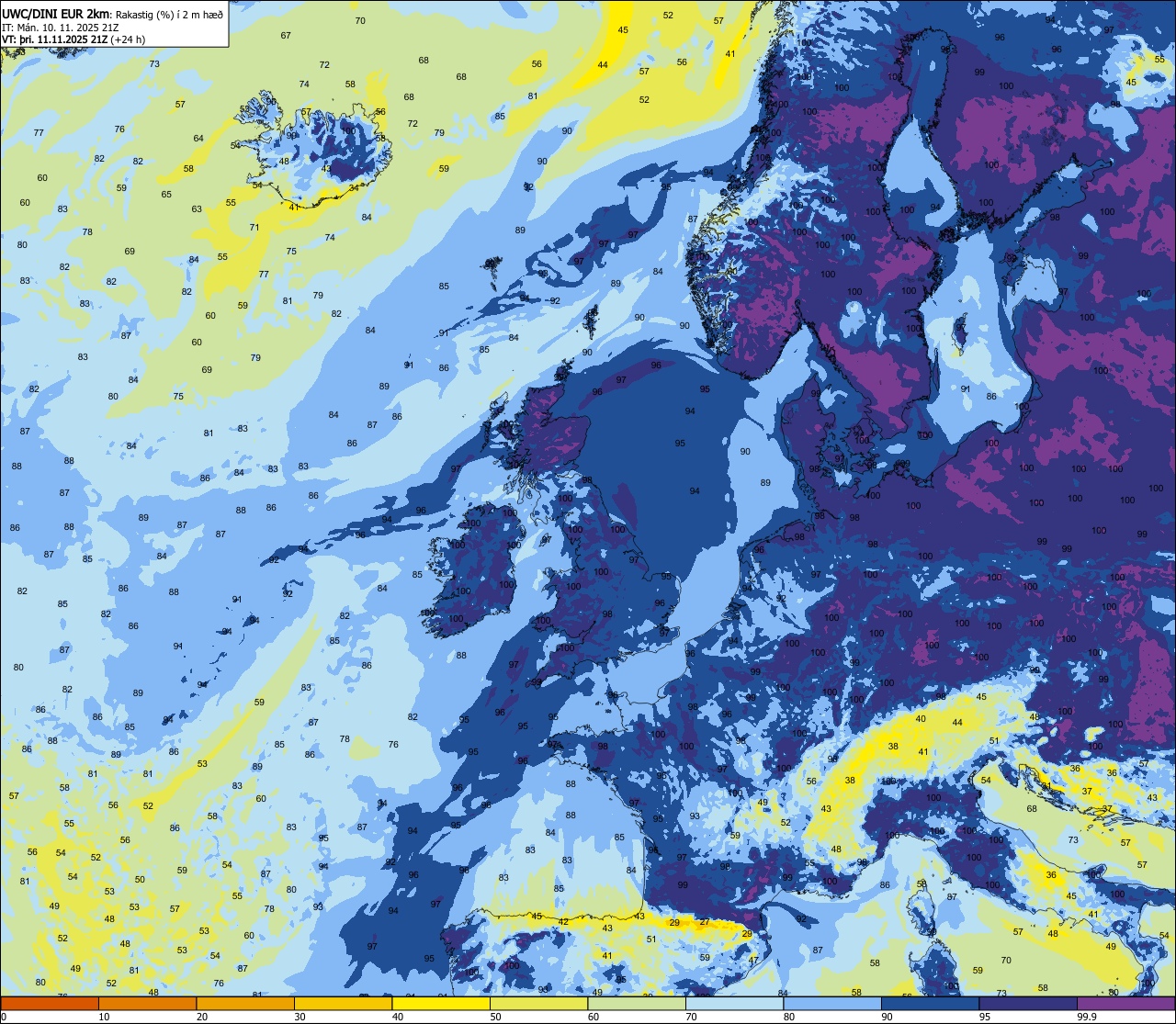
Task: Click the 0–10% dark orange legend swatch
Action: 50,1003
